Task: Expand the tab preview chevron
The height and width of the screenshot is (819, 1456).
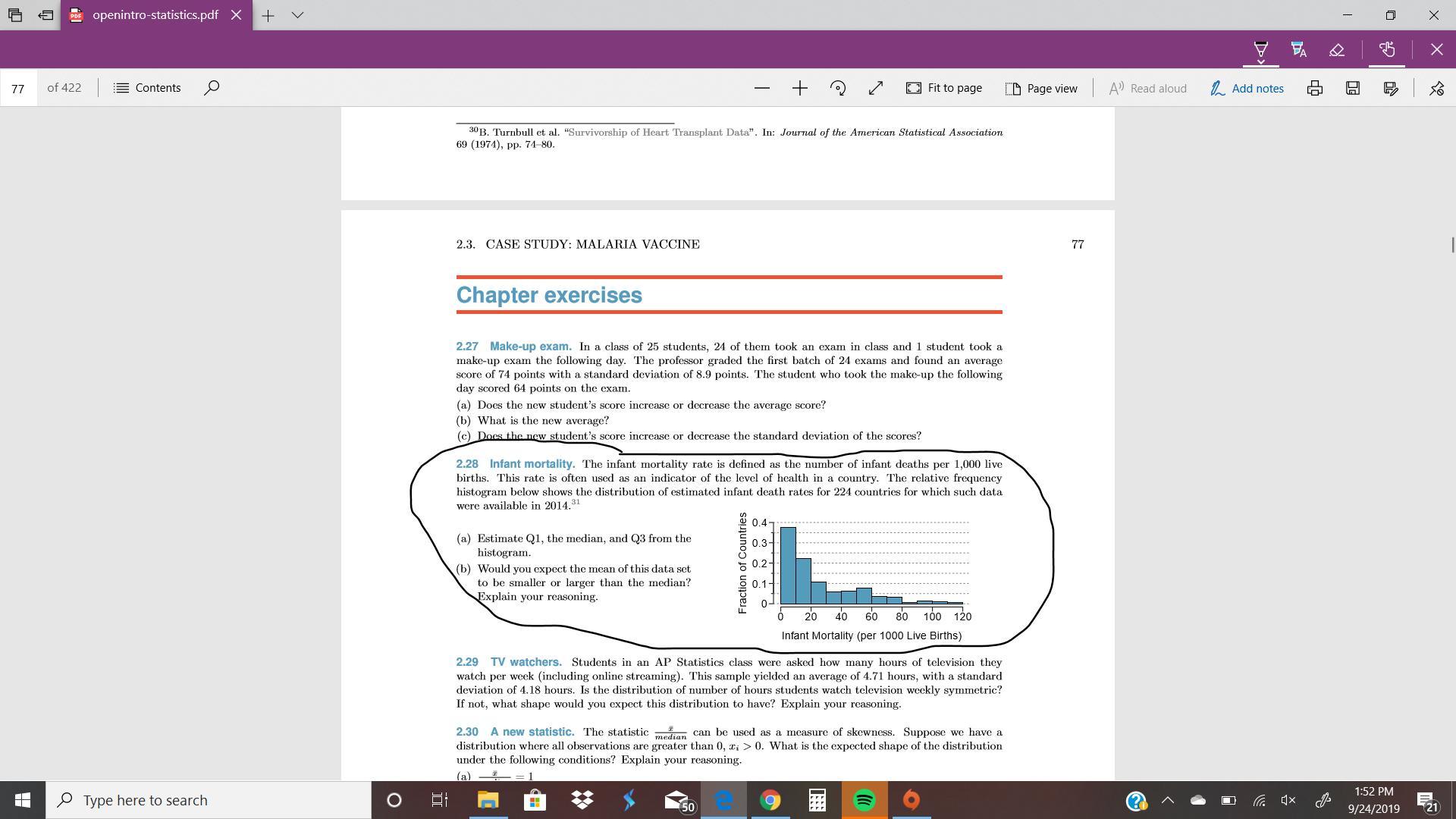Action: (297, 15)
